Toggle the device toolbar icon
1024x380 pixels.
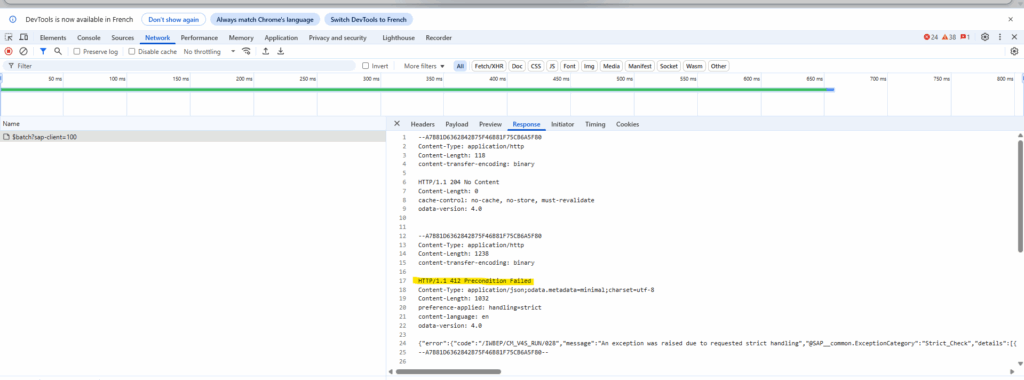24,38
